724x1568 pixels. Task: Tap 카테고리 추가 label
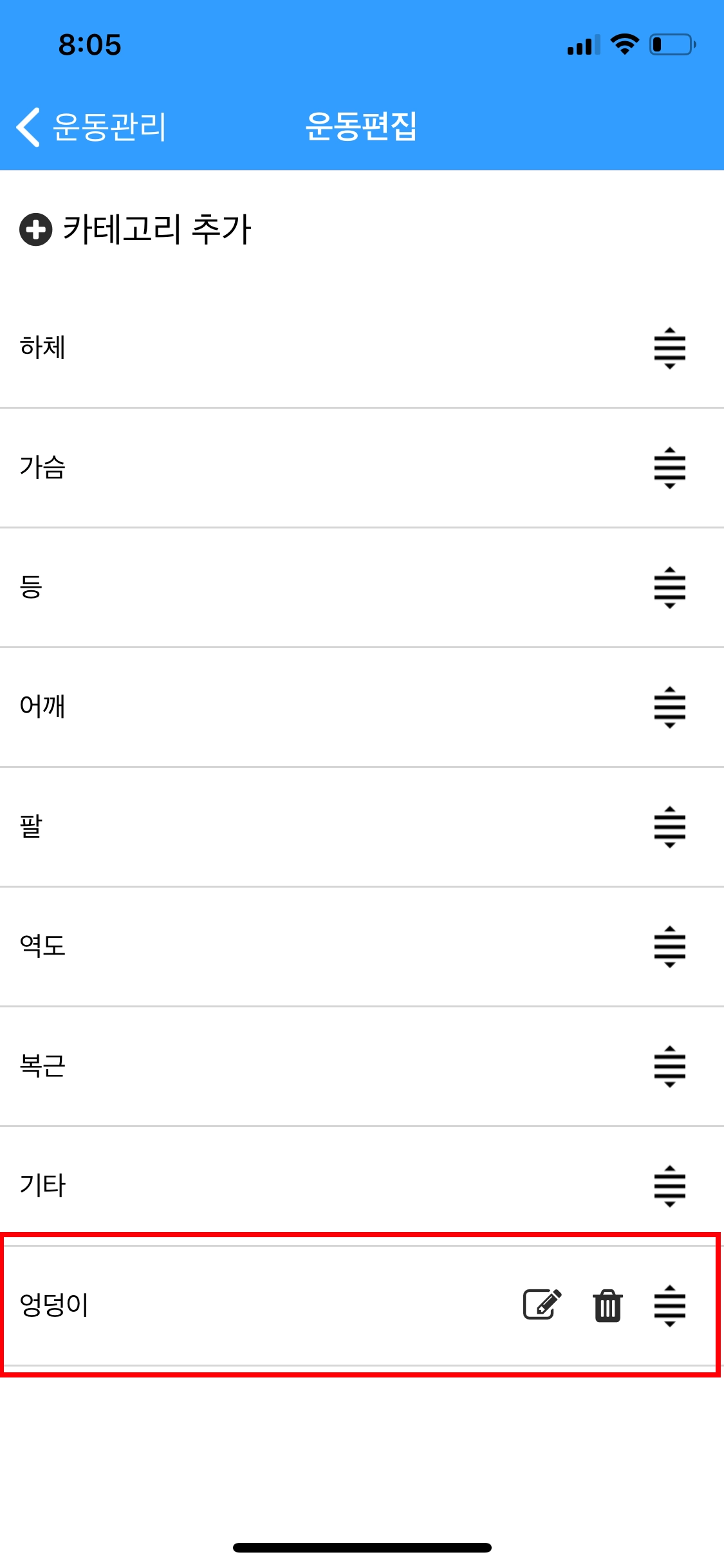[157, 229]
